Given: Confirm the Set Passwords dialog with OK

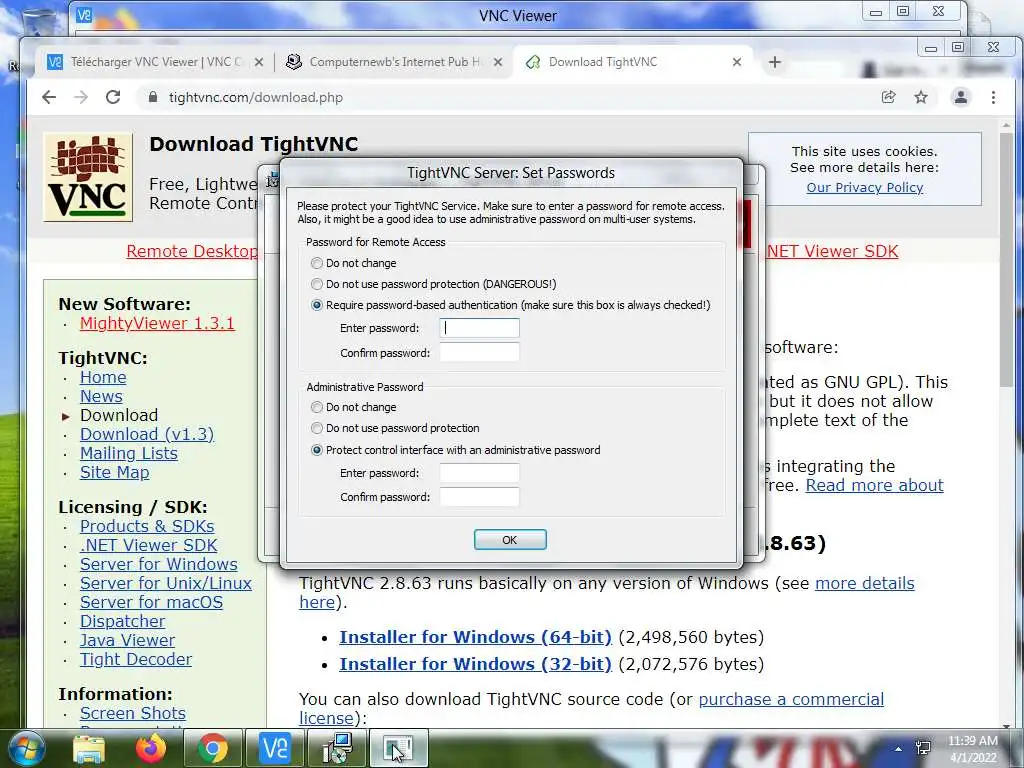Looking at the screenshot, I should [x=510, y=540].
